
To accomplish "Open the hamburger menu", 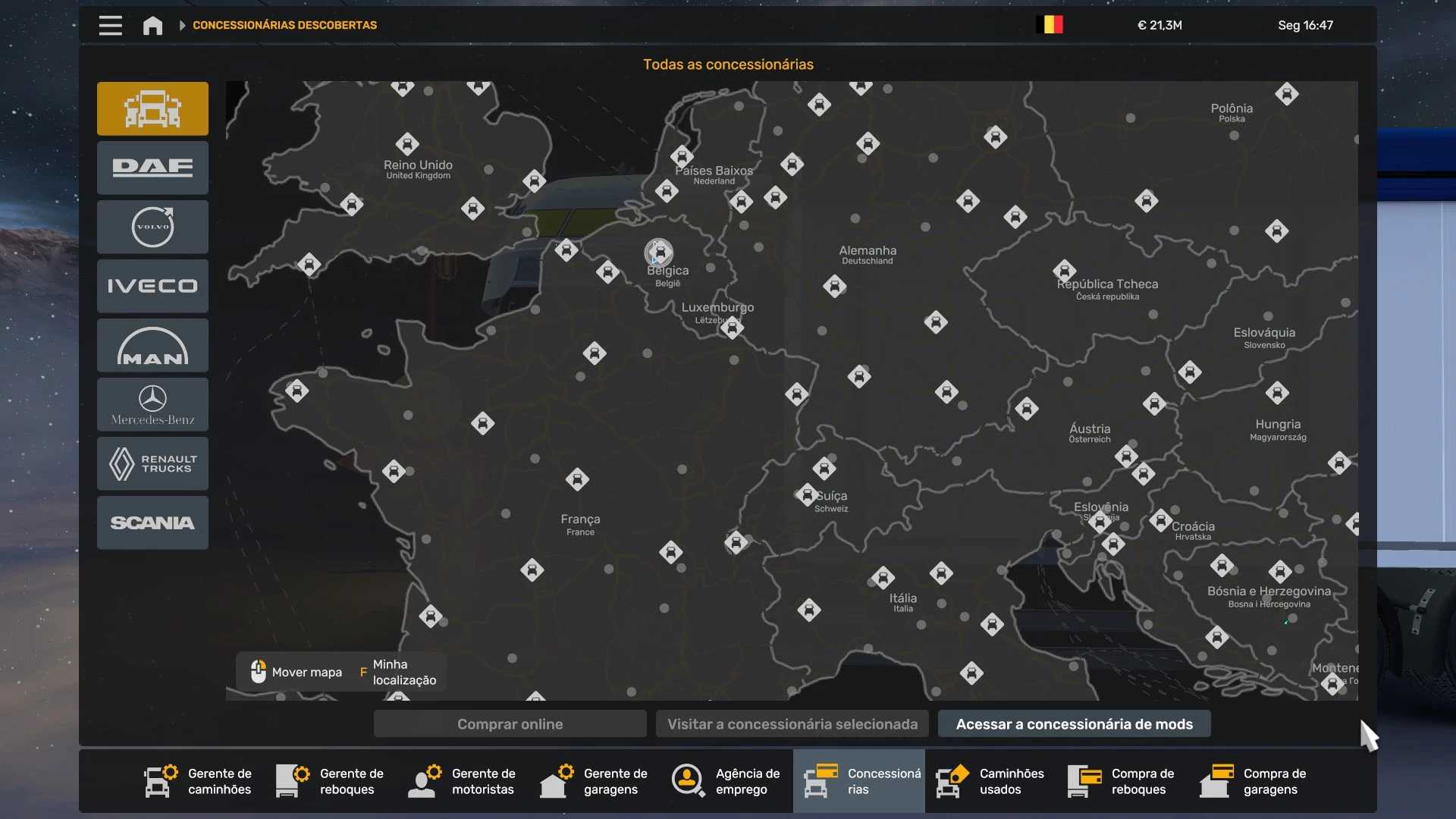I will [110, 25].
